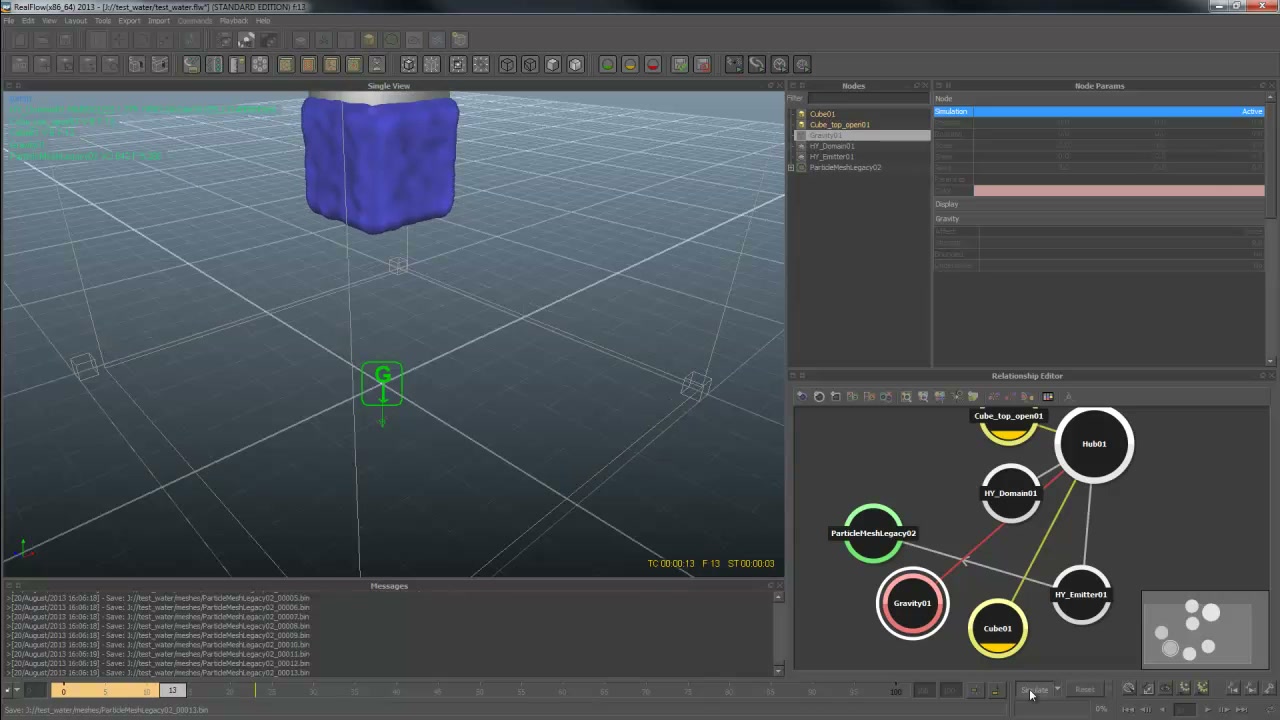Close the Relationship Editor panel
1280x720 pixels.
1273,376
